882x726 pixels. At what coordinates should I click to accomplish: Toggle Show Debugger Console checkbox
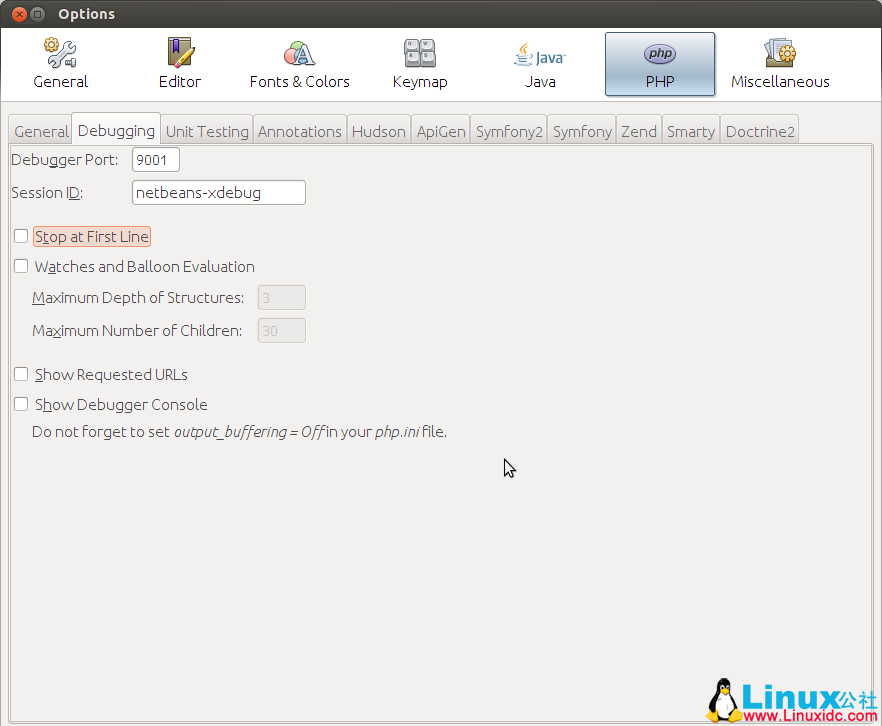click(x=21, y=404)
